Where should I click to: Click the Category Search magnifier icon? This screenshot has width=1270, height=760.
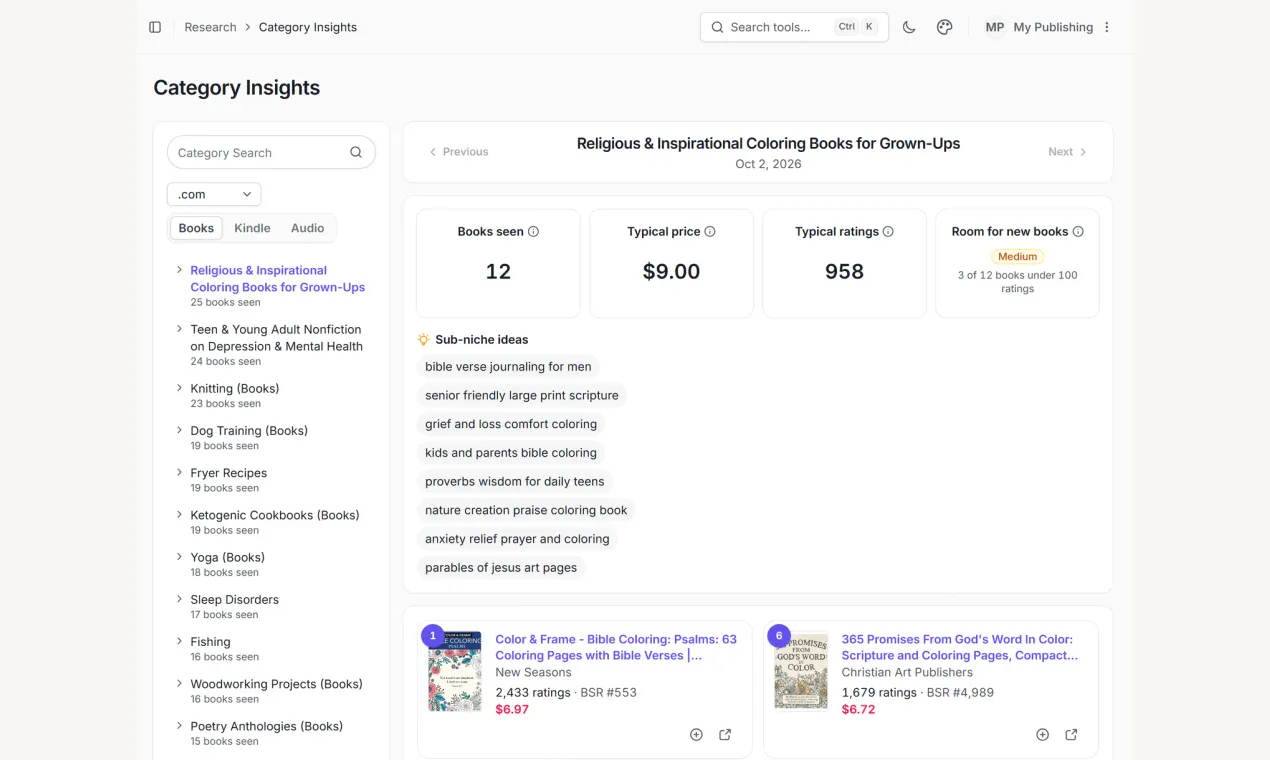[356, 153]
